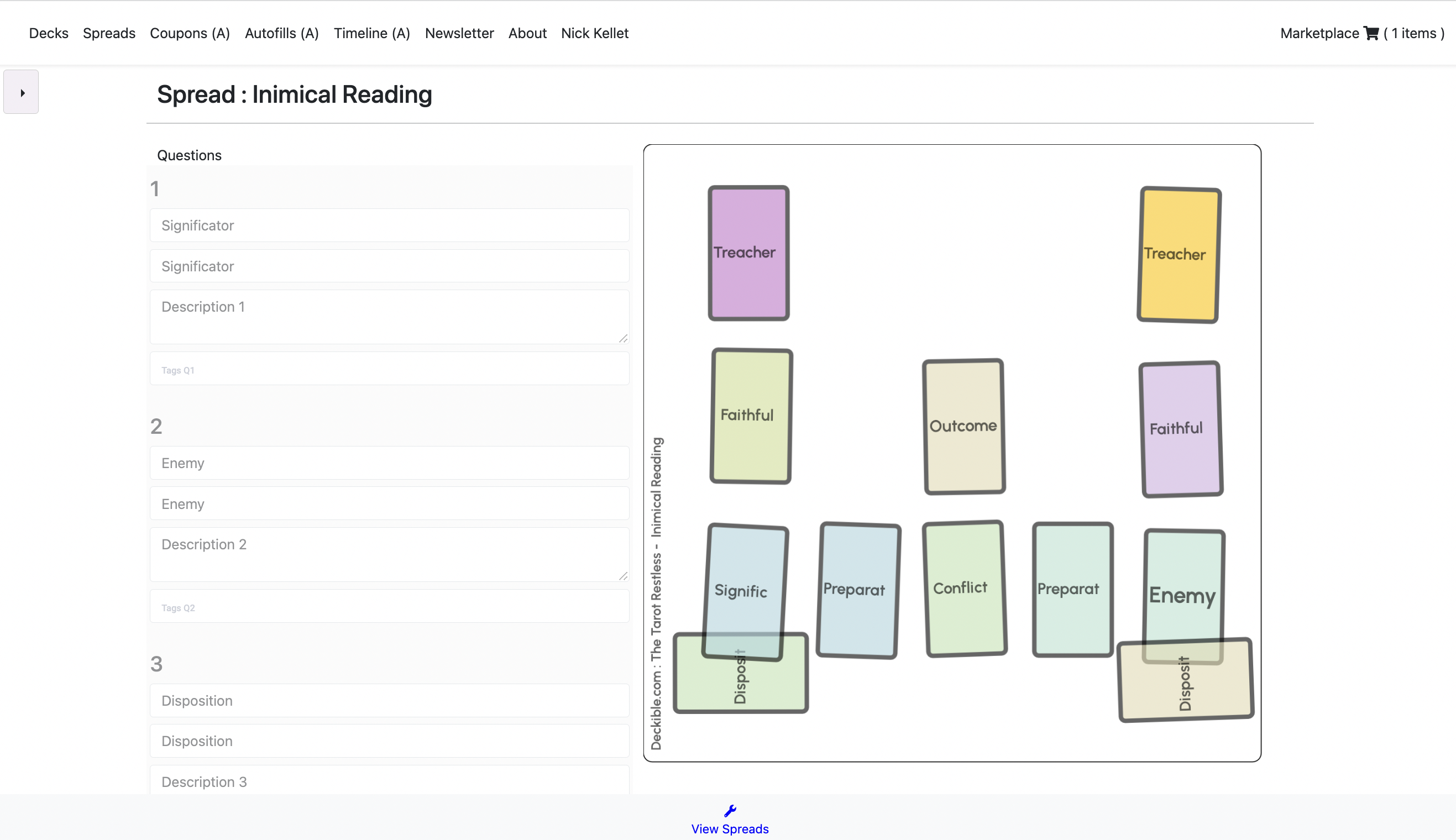Focus the Description 1 text area
1456x840 pixels.
tap(390, 317)
